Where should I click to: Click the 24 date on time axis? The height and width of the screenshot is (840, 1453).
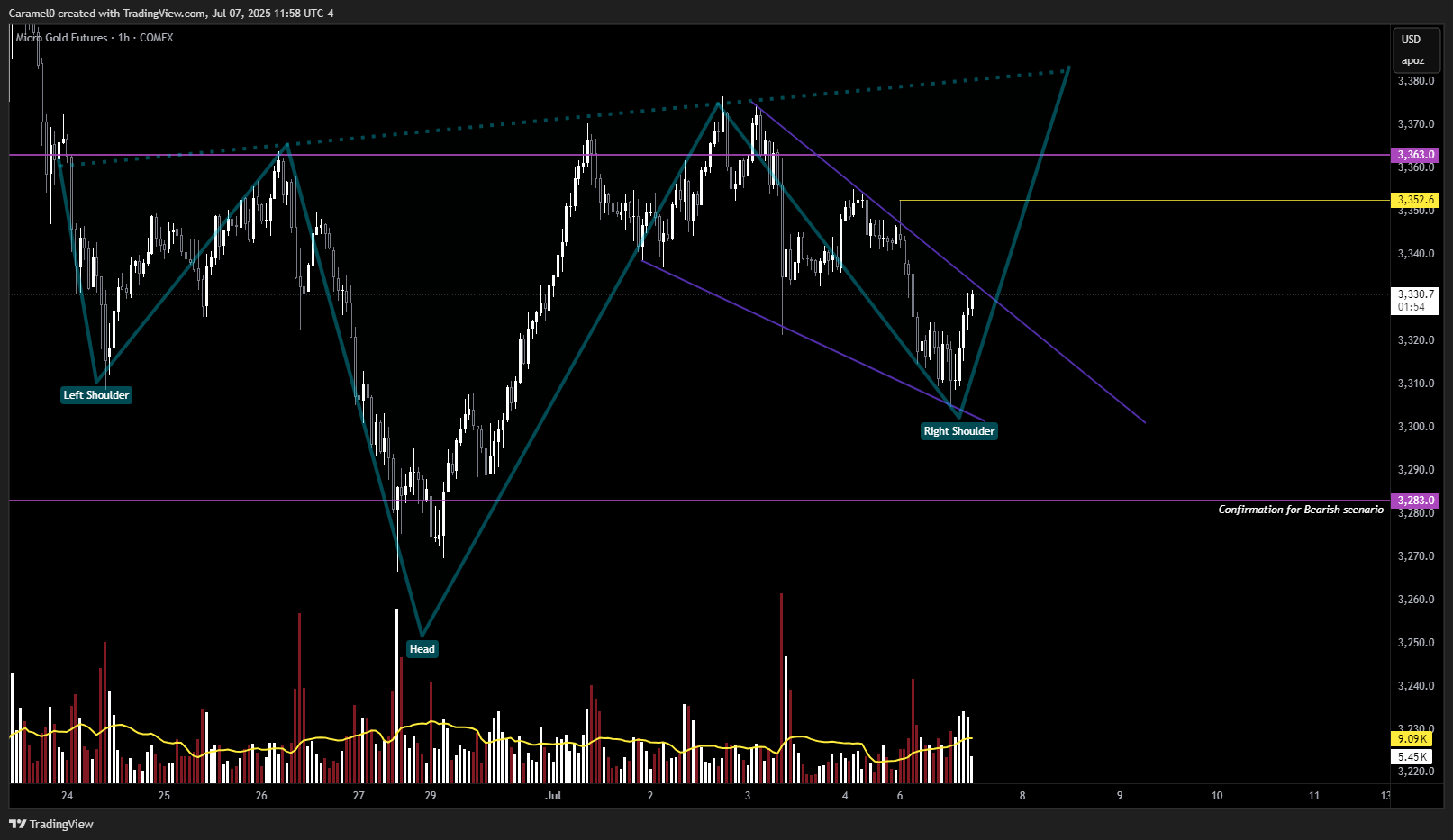(x=67, y=796)
